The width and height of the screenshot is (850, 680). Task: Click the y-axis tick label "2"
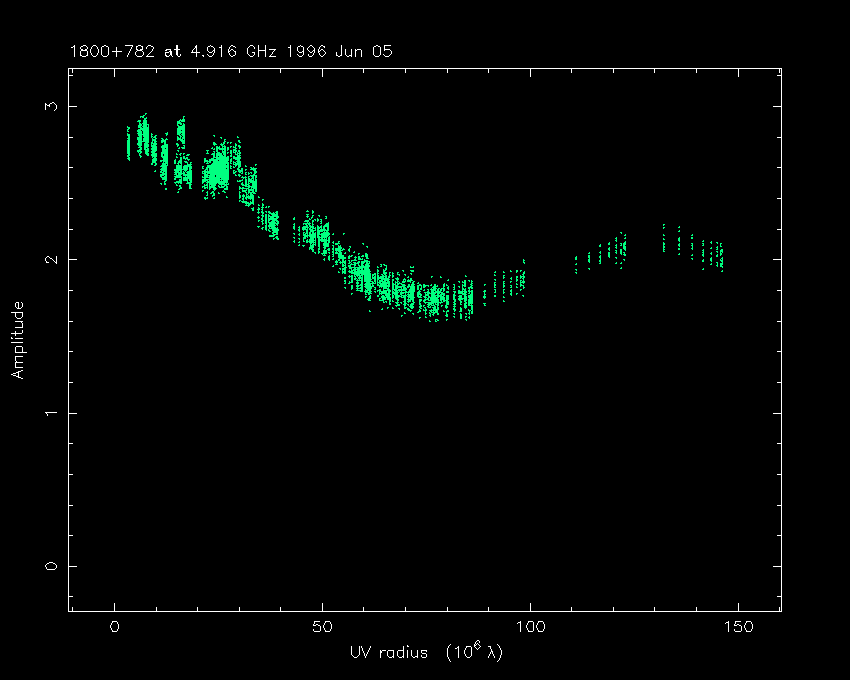coord(52,259)
